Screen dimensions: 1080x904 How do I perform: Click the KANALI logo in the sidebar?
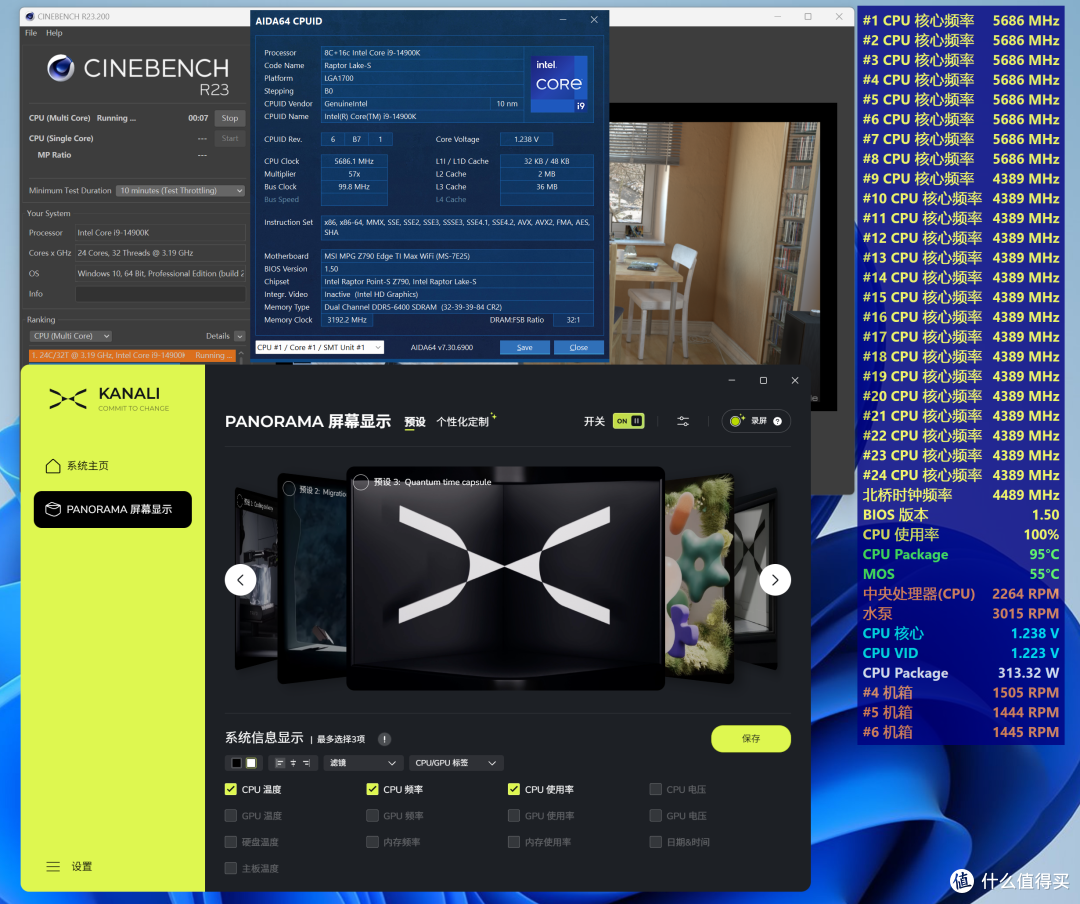pyautogui.click(x=109, y=398)
